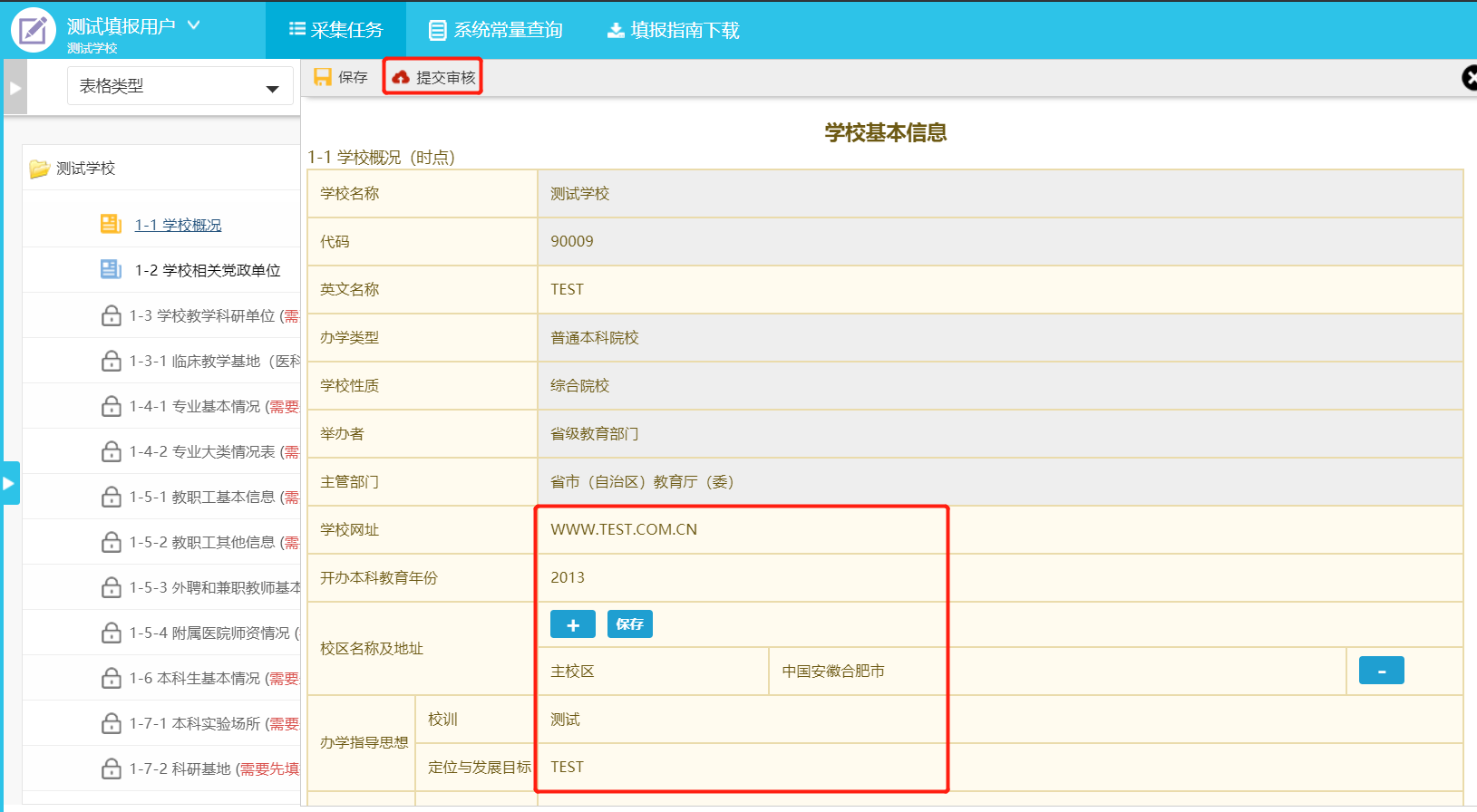Expand the left sidebar arrow at top
The width and height of the screenshot is (1477, 812).
point(15,88)
